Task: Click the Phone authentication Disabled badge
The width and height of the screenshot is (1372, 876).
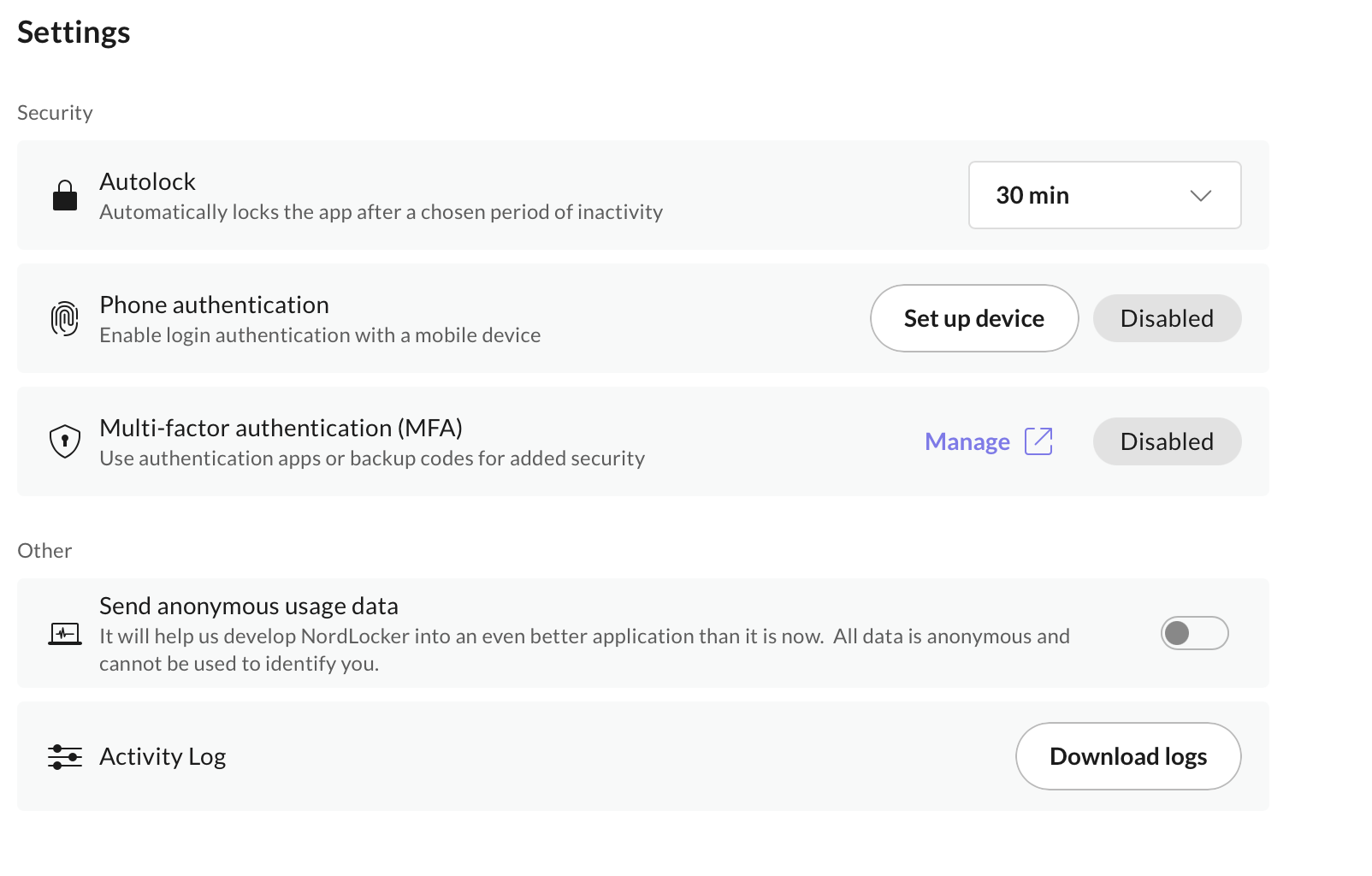Action: (x=1167, y=318)
